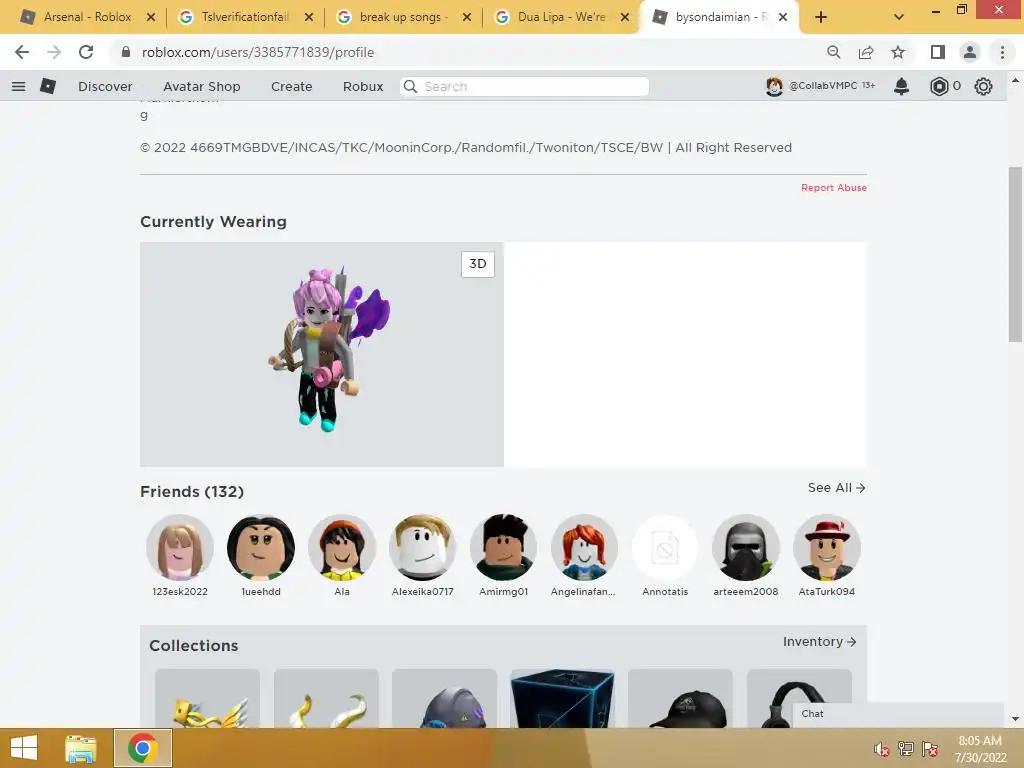
Task: Open friend Ala's avatar
Action: pyautogui.click(x=342, y=547)
